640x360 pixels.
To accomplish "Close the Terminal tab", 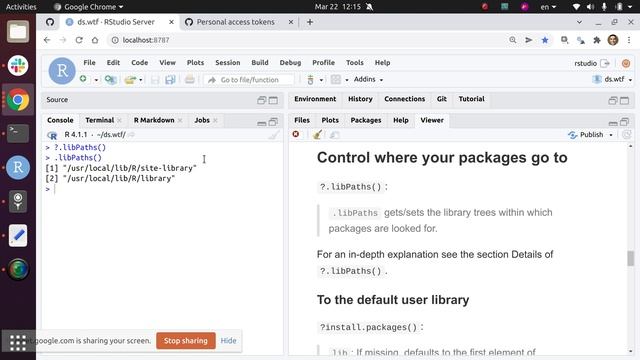I will (x=119, y=120).
